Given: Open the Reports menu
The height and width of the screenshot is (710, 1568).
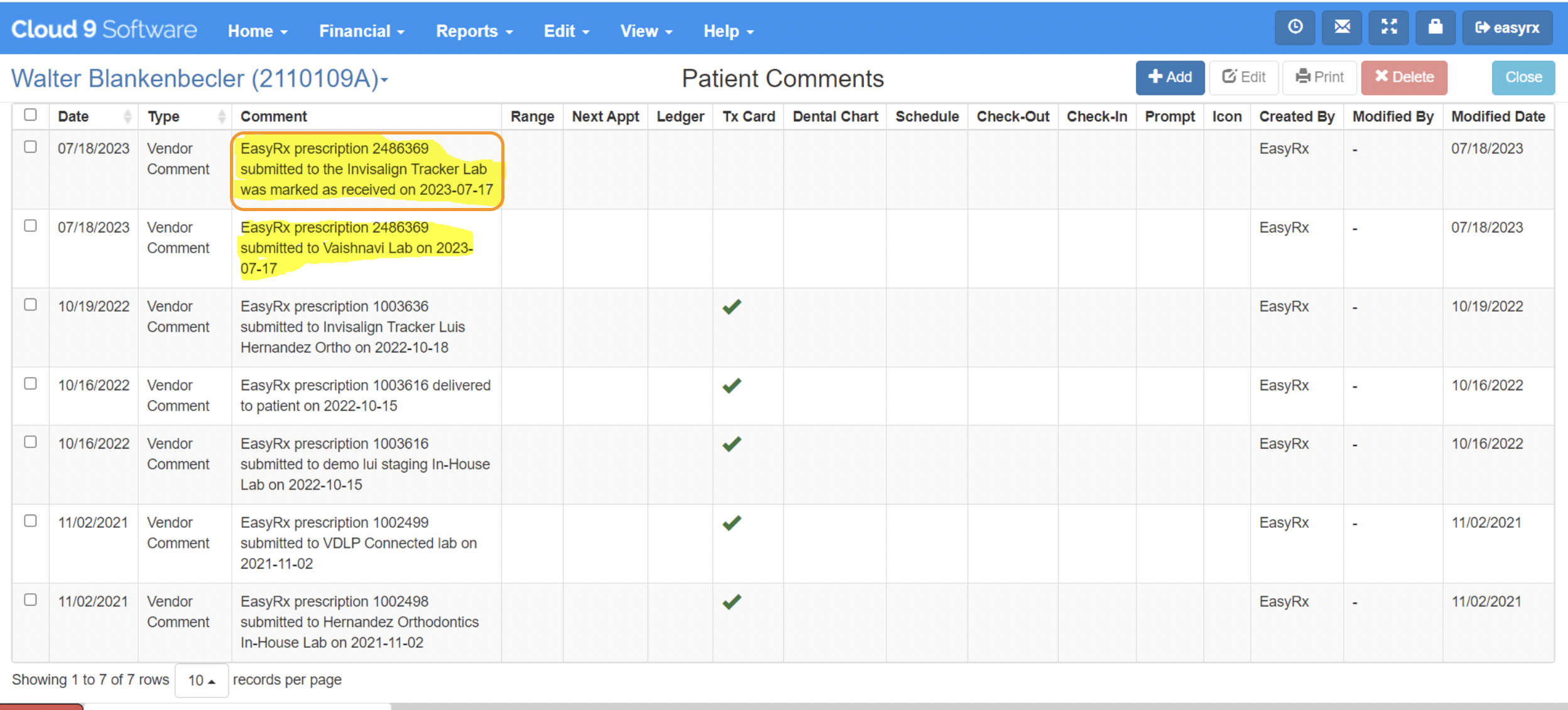Looking at the screenshot, I should tap(474, 31).
